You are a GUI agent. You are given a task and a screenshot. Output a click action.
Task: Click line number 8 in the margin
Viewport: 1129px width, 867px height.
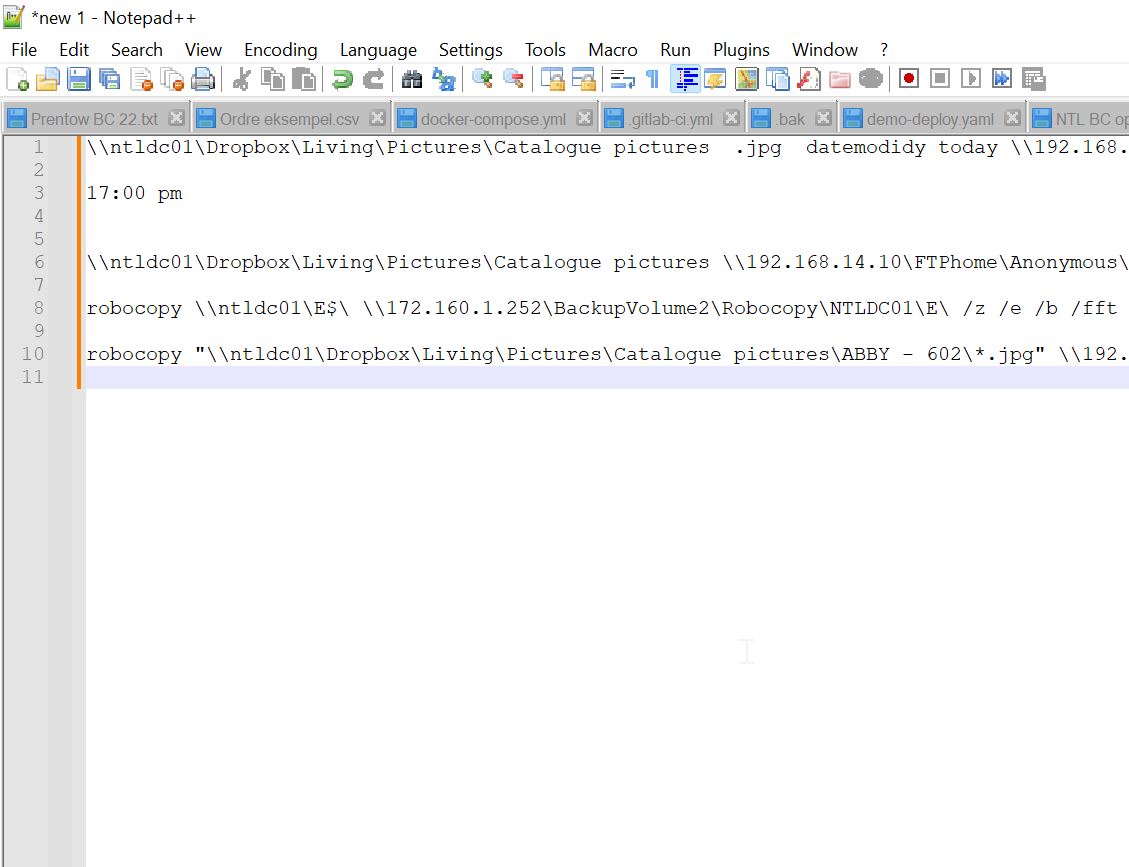39,308
